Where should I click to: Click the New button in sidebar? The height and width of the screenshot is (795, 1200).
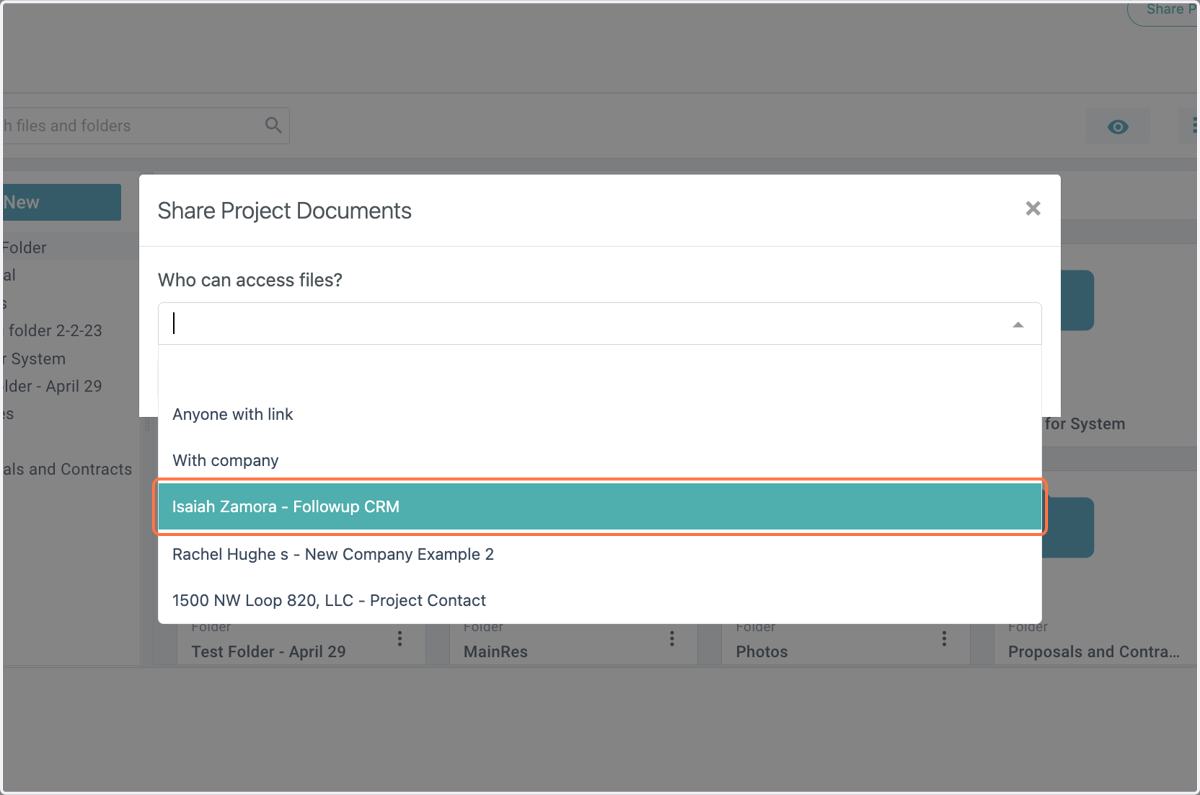tap(62, 202)
